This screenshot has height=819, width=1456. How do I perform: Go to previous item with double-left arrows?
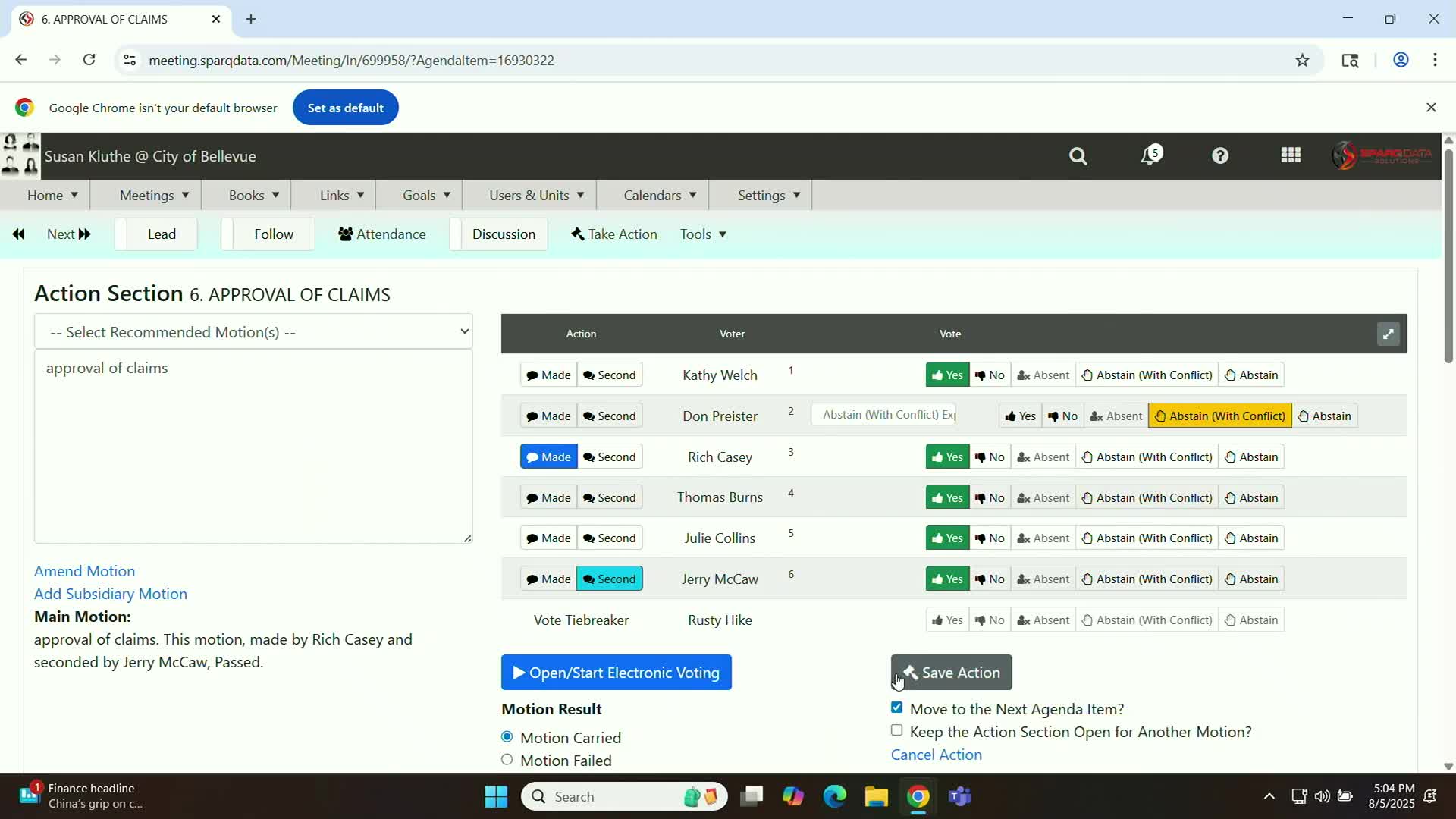click(19, 234)
